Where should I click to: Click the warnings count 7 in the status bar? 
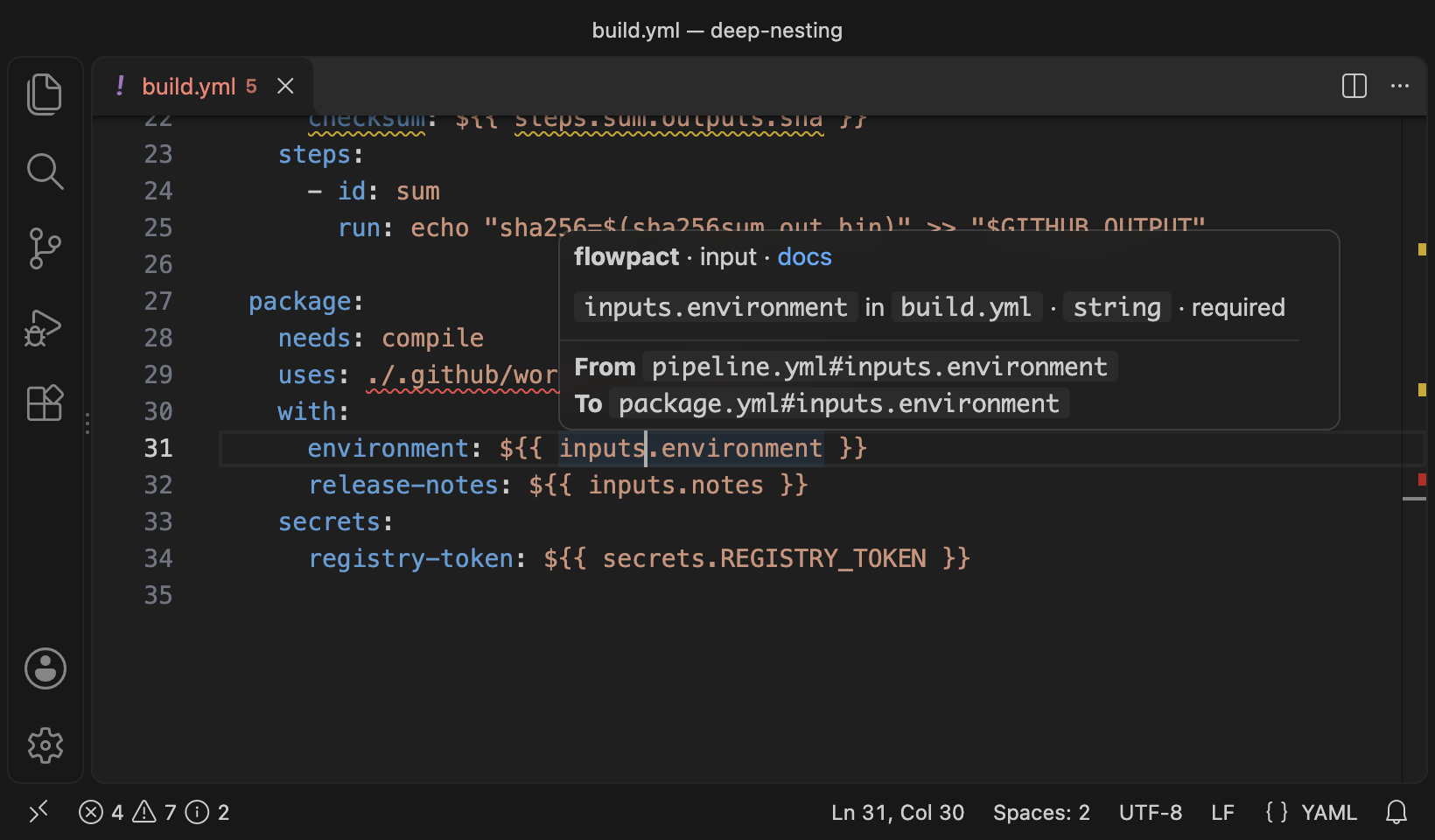(155, 812)
